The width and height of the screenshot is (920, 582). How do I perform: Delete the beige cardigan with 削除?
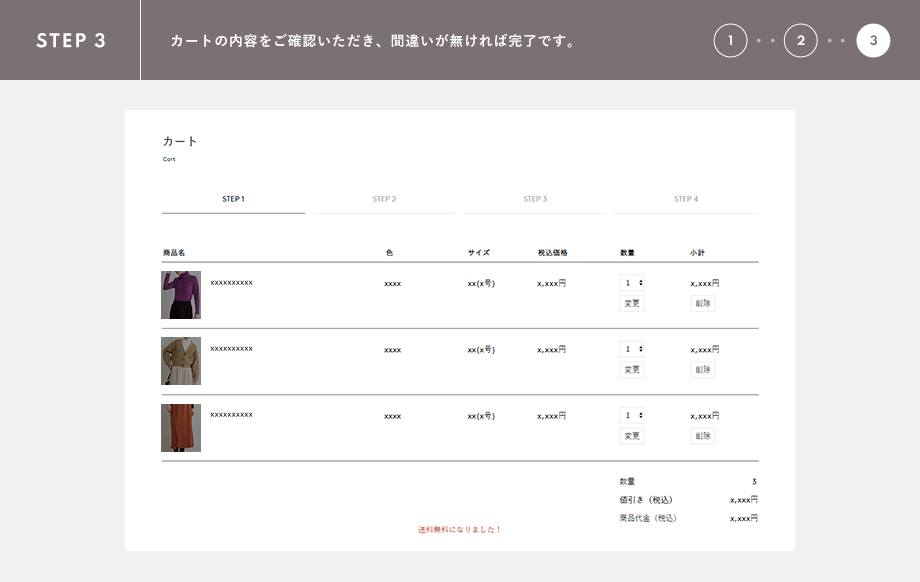(x=702, y=370)
